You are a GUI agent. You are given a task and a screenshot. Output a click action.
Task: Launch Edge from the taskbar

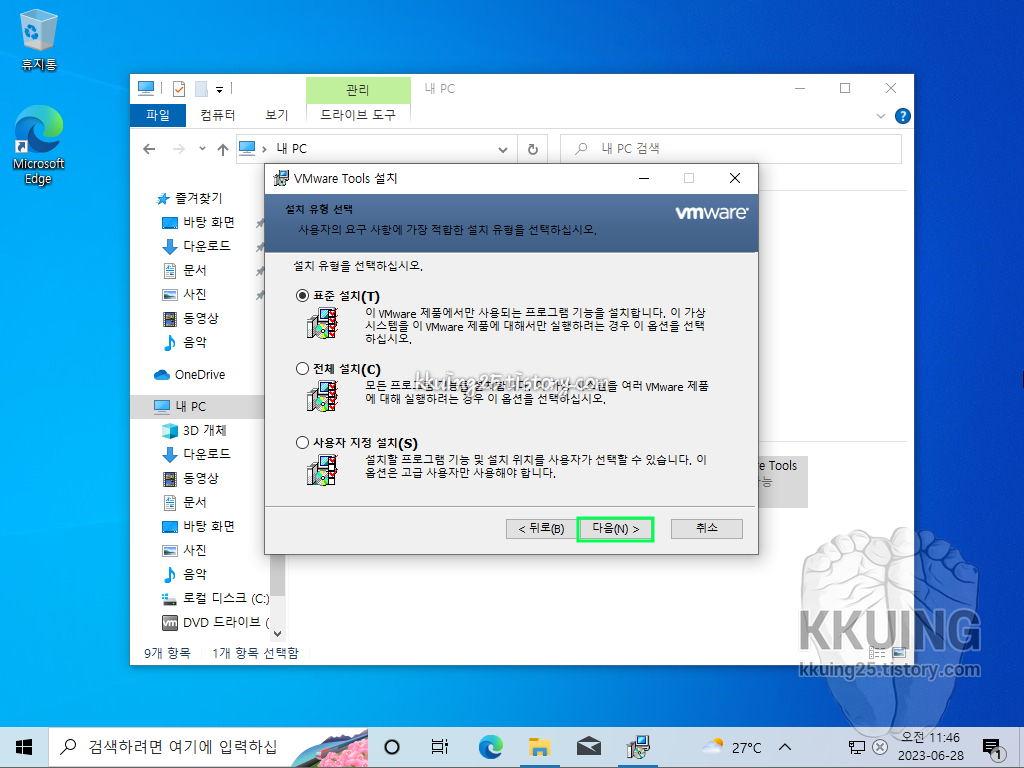click(x=490, y=747)
